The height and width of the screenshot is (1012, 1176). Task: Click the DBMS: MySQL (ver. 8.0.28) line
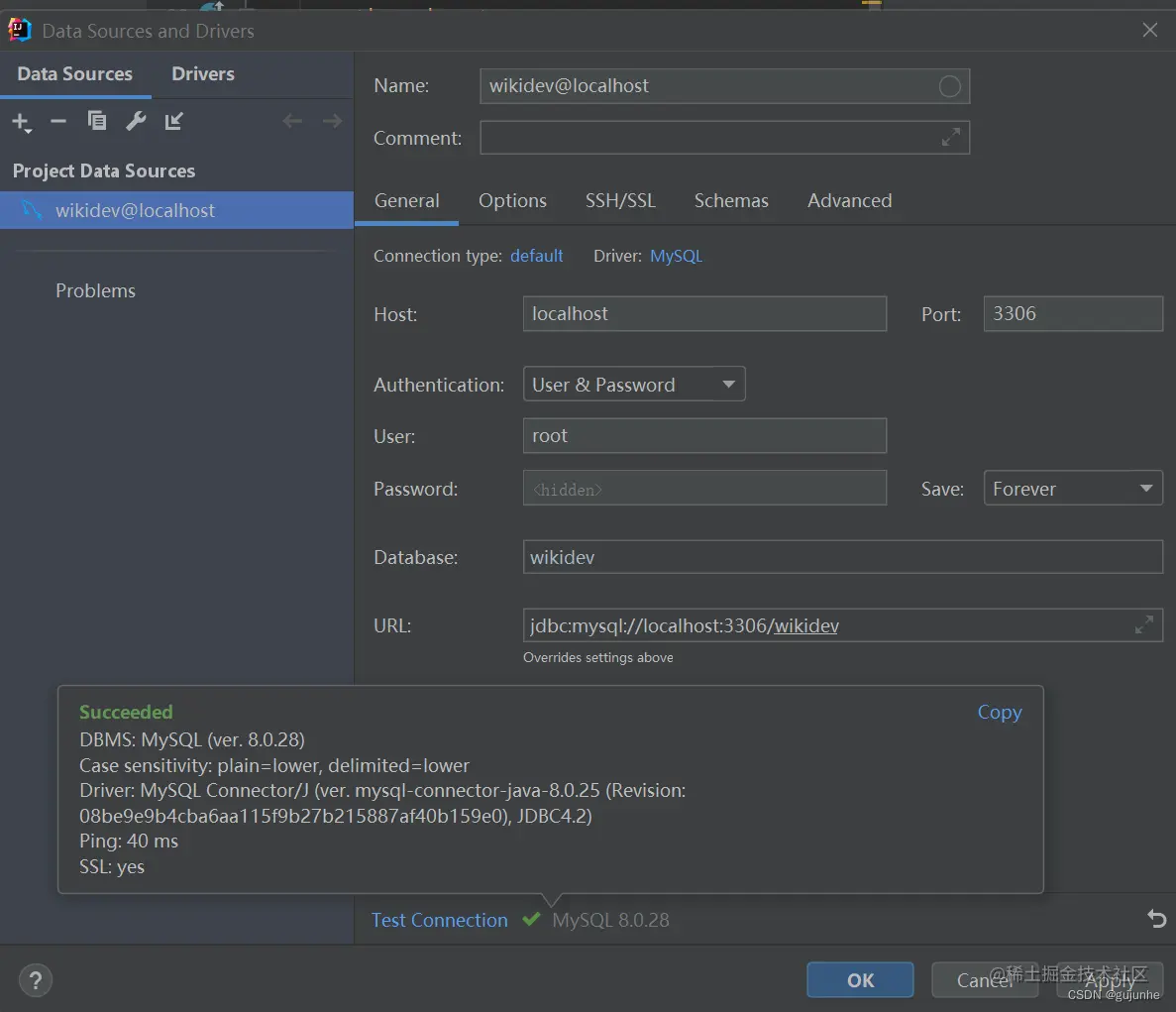[192, 739]
